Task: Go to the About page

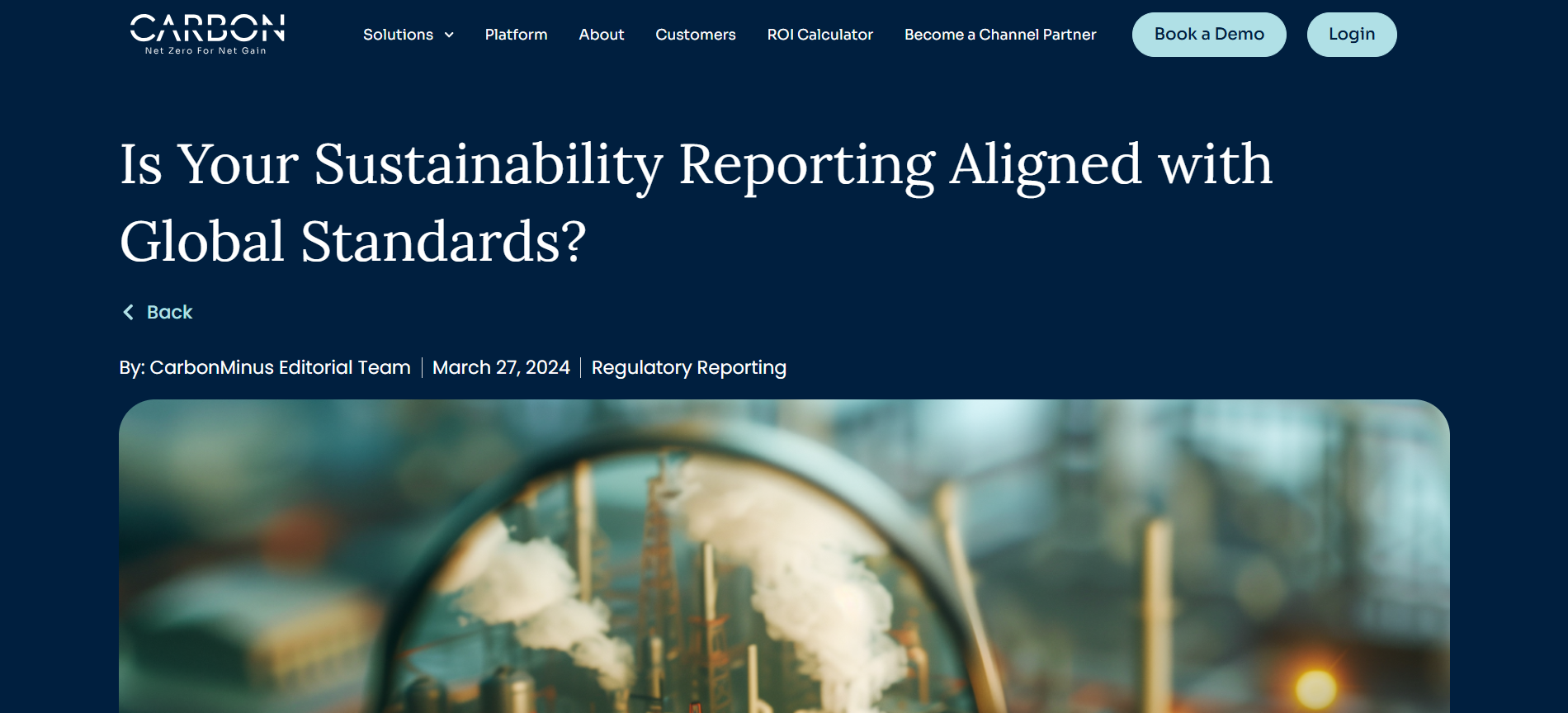Action: pyautogui.click(x=602, y=35)
